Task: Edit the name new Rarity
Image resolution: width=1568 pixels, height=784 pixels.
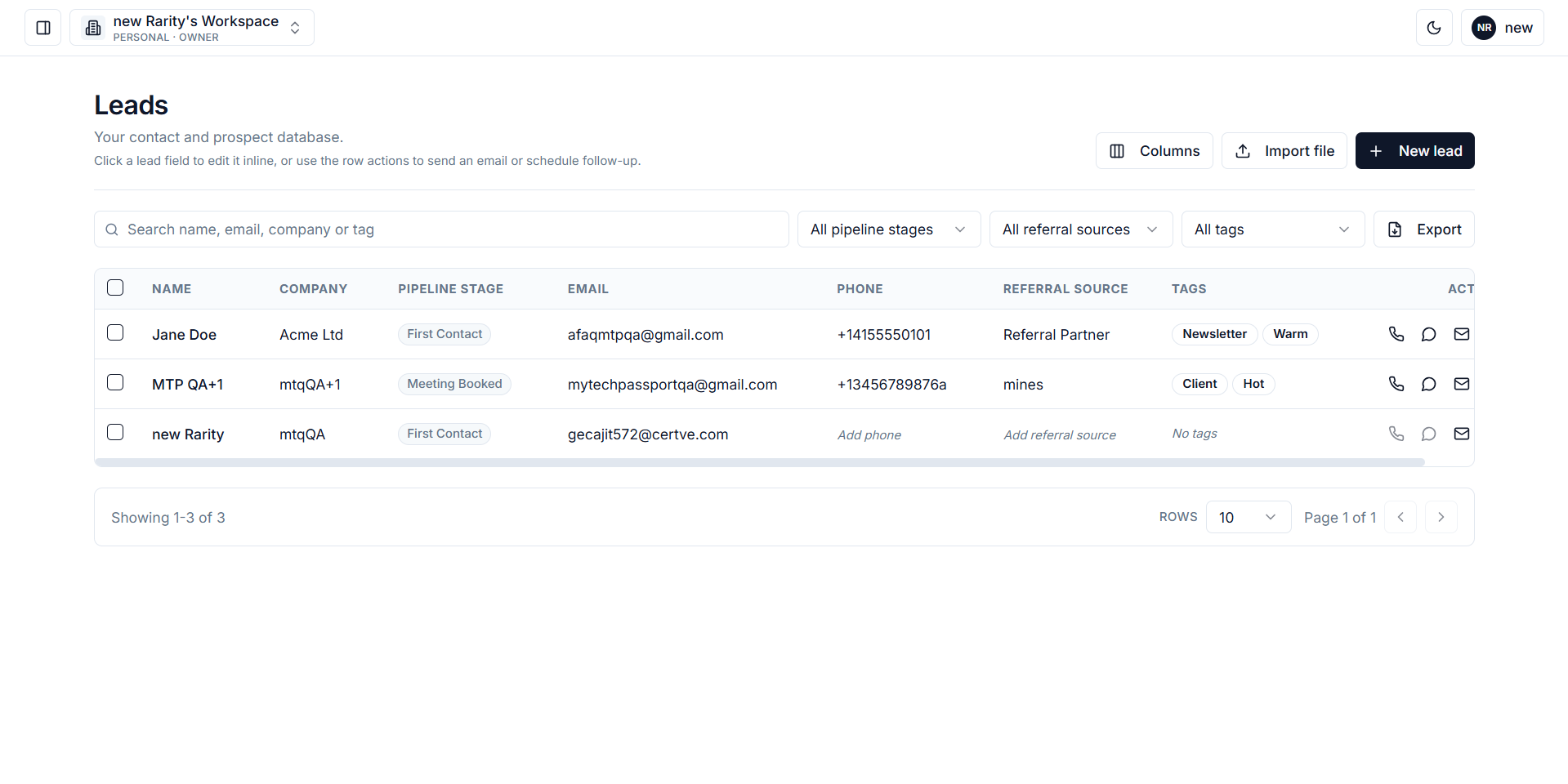Action: [188, 434]
